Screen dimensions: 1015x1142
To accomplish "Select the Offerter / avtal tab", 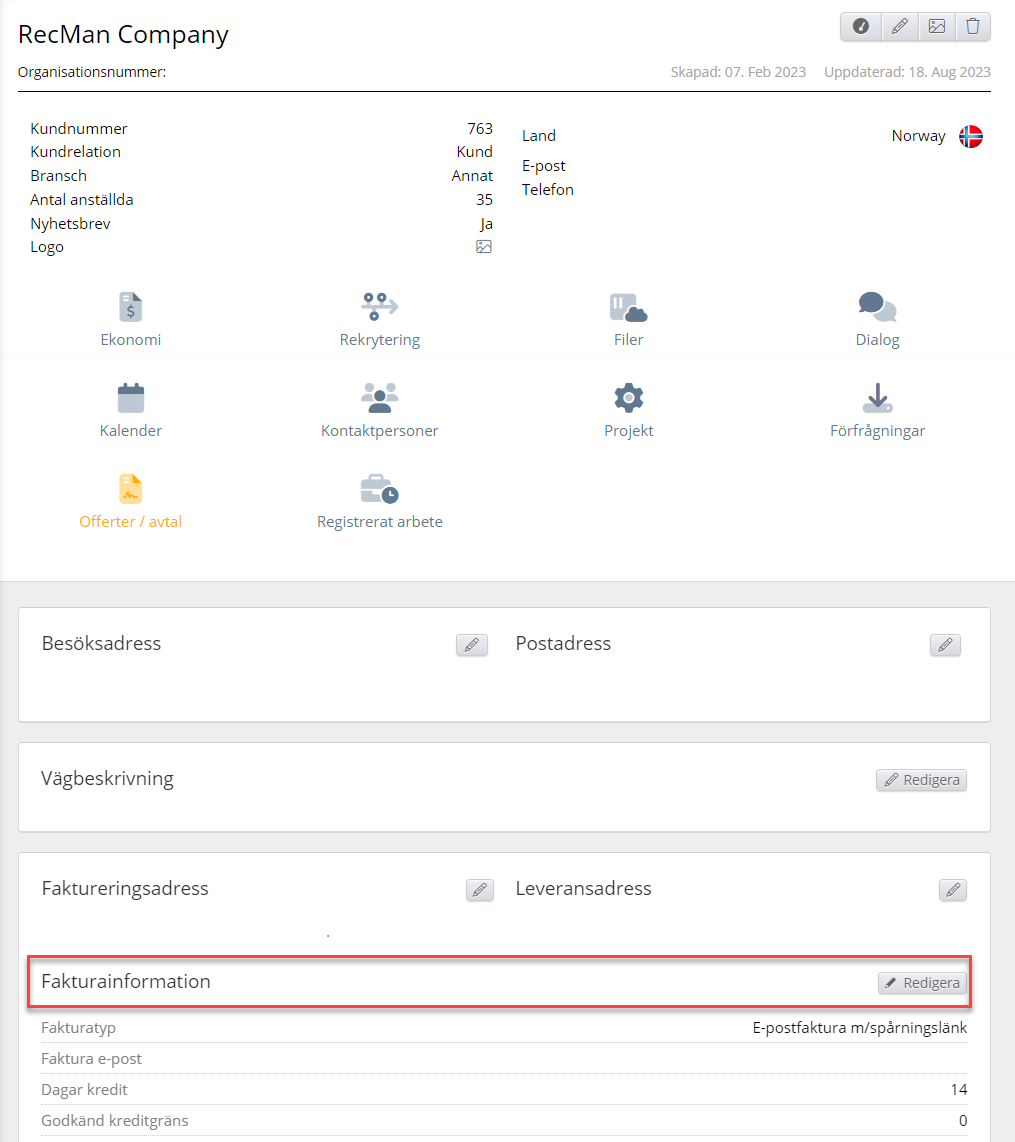I will pyautogui.click(x=130, y=501).
